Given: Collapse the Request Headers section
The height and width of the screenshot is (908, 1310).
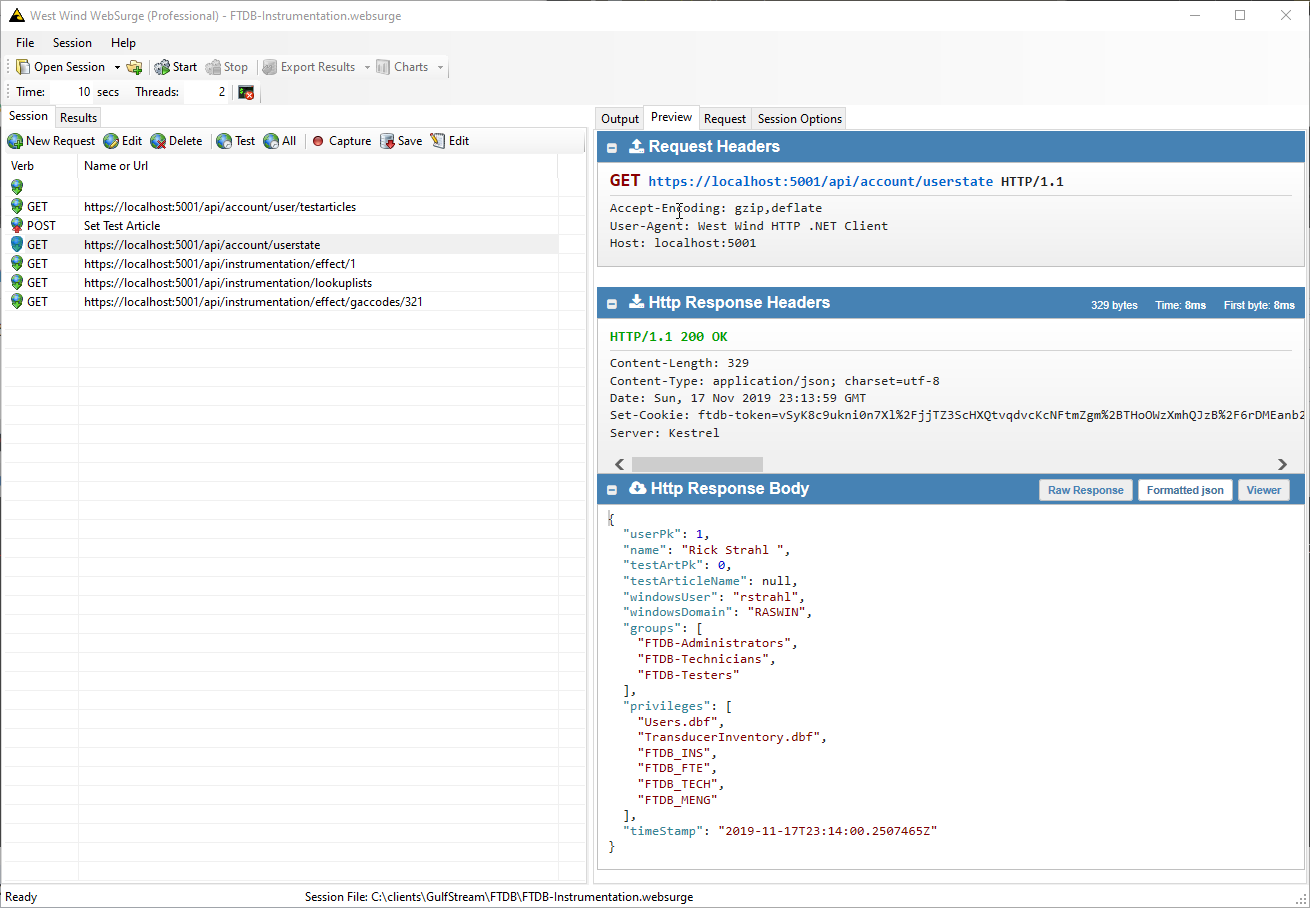Looking at the screenshot, I should (x=612, y=148).
